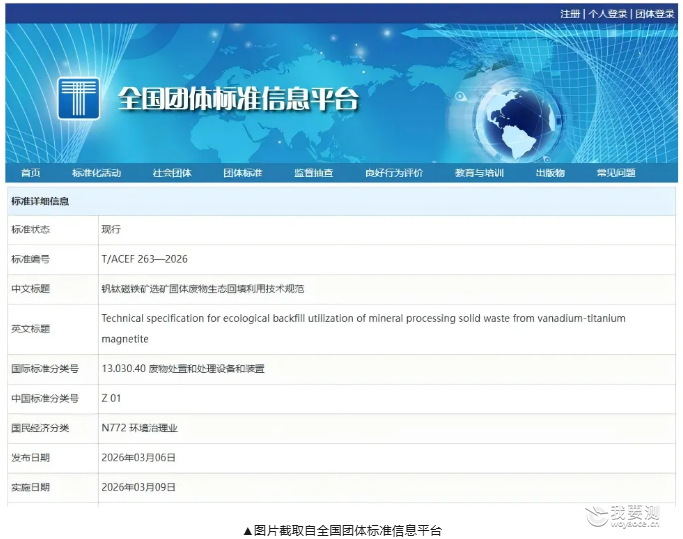Open the 标准化活动 menu item
Screen dimensions: 683x539
(x=96, y=173)
